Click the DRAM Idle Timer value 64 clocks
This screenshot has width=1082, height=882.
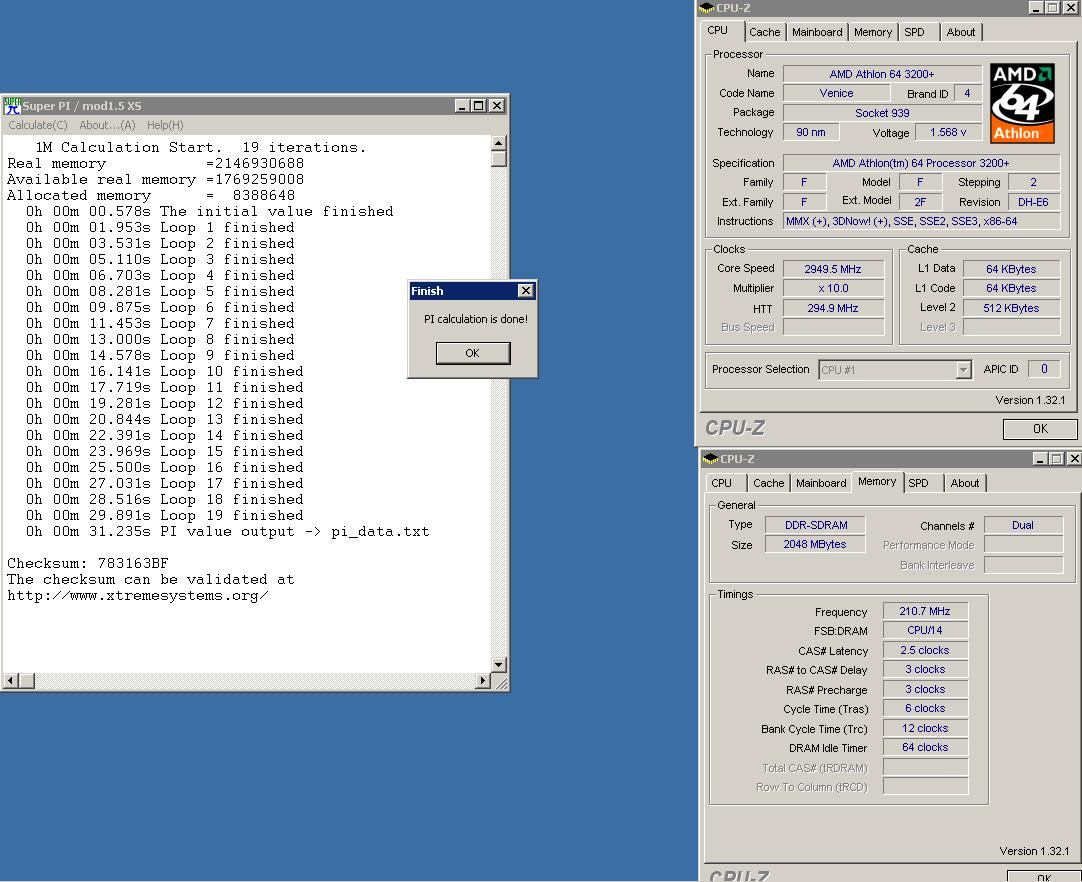point(925,747)
